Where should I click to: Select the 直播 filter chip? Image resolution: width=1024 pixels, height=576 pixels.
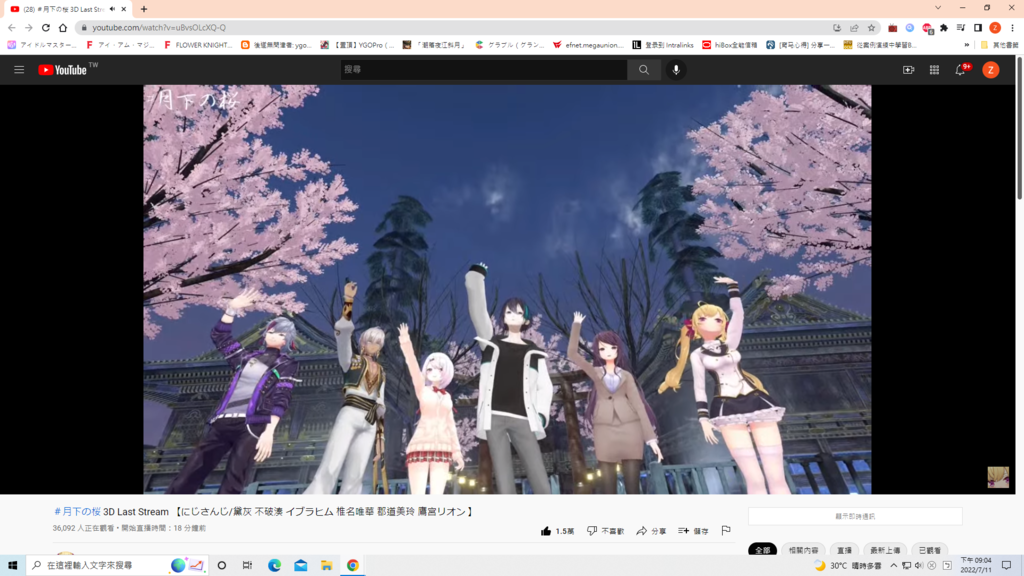[x=844, y=550]
